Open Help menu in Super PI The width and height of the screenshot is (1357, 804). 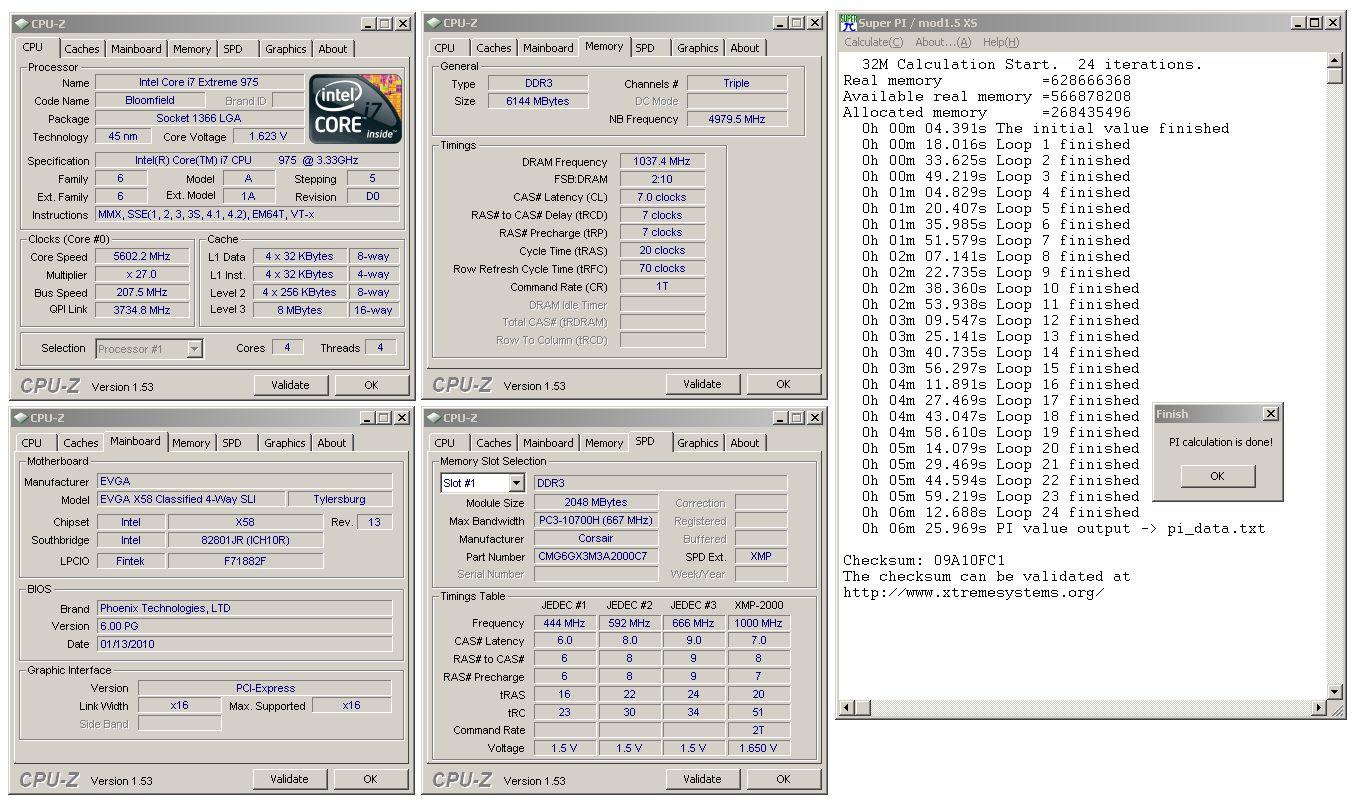click(x=1001, y=42)
